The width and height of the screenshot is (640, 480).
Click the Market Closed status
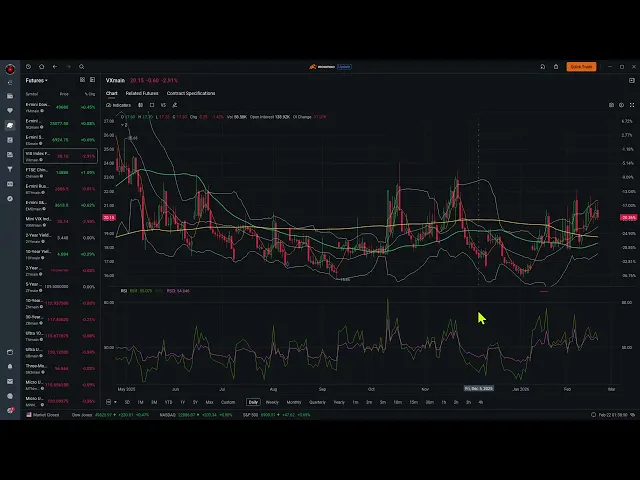click(x=43, y=415)
